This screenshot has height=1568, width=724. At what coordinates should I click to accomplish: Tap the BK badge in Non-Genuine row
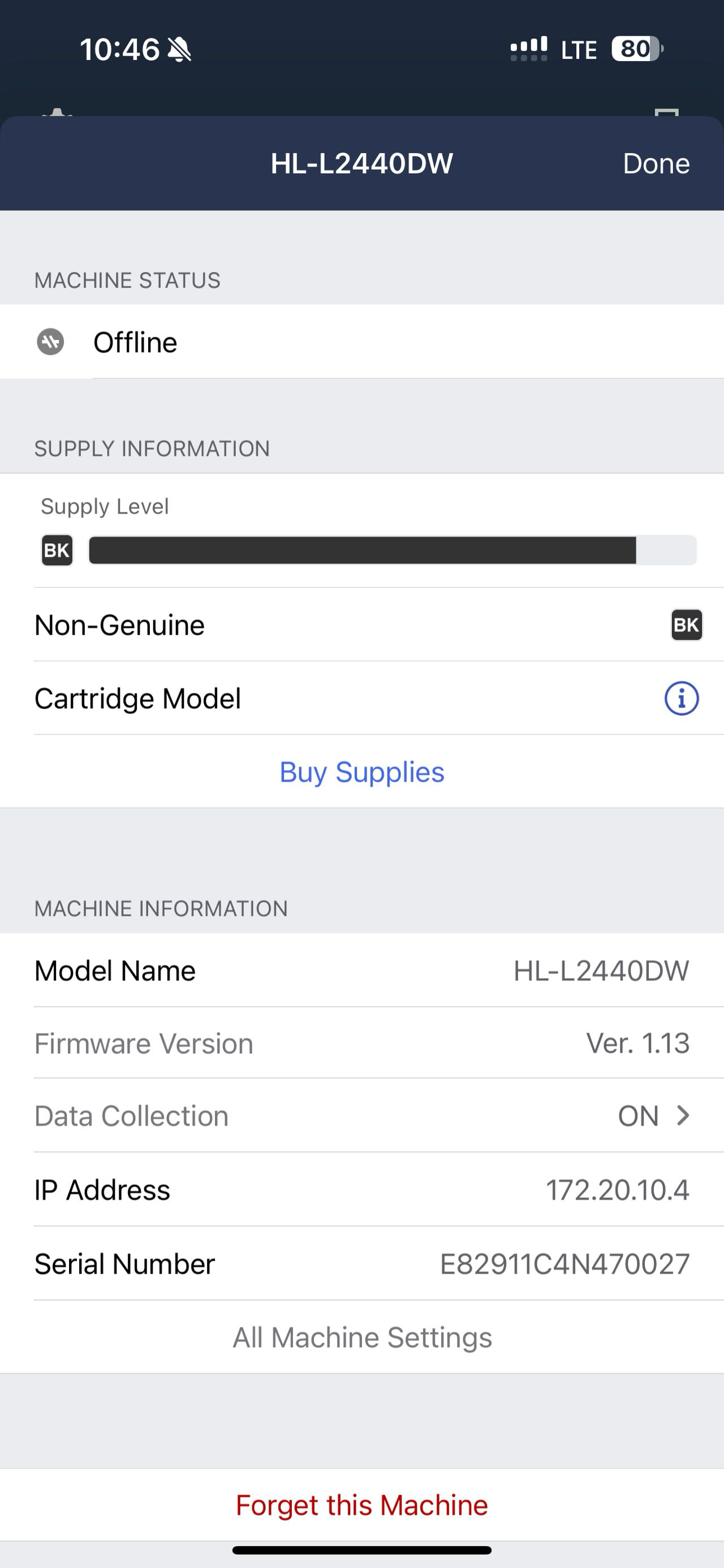coord(686,625)
